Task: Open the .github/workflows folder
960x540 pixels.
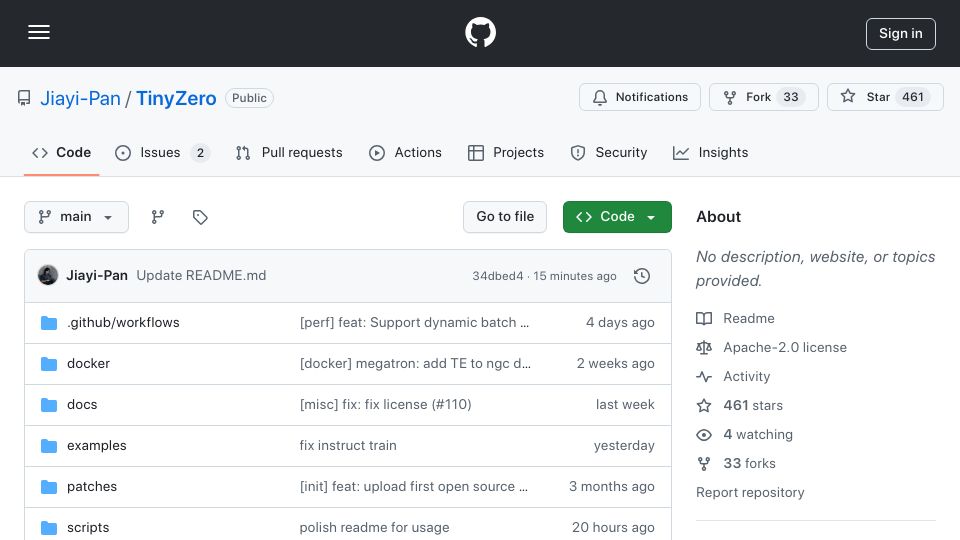Action: click(123, 323)
